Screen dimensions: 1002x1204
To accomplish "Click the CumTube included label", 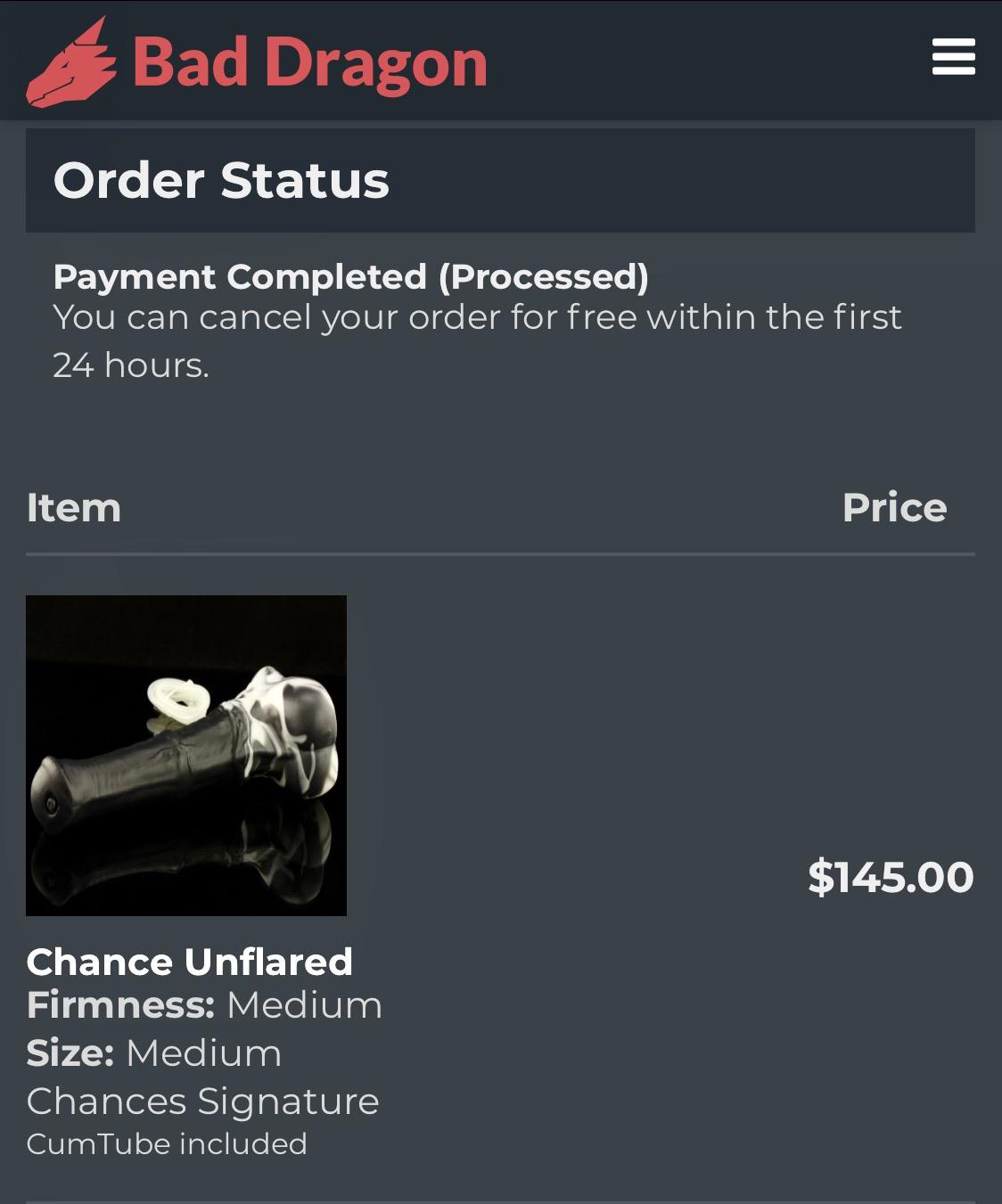I will [166, 1143].
